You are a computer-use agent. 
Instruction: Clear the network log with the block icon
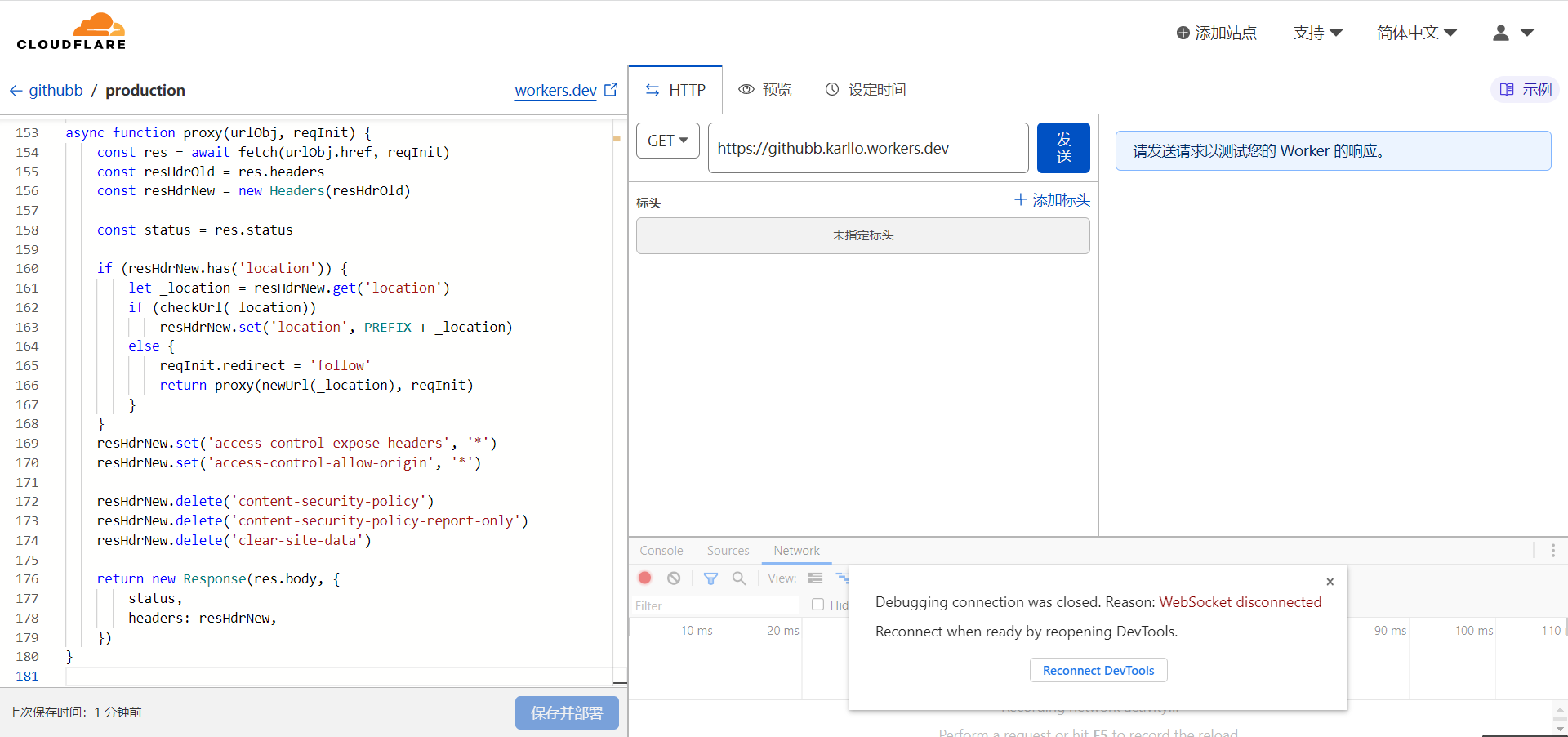pyautogui.click(x=674, y=578)
